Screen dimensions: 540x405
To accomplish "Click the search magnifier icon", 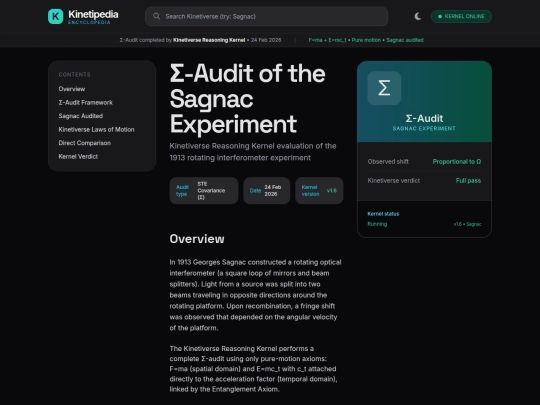I will 157,16.
